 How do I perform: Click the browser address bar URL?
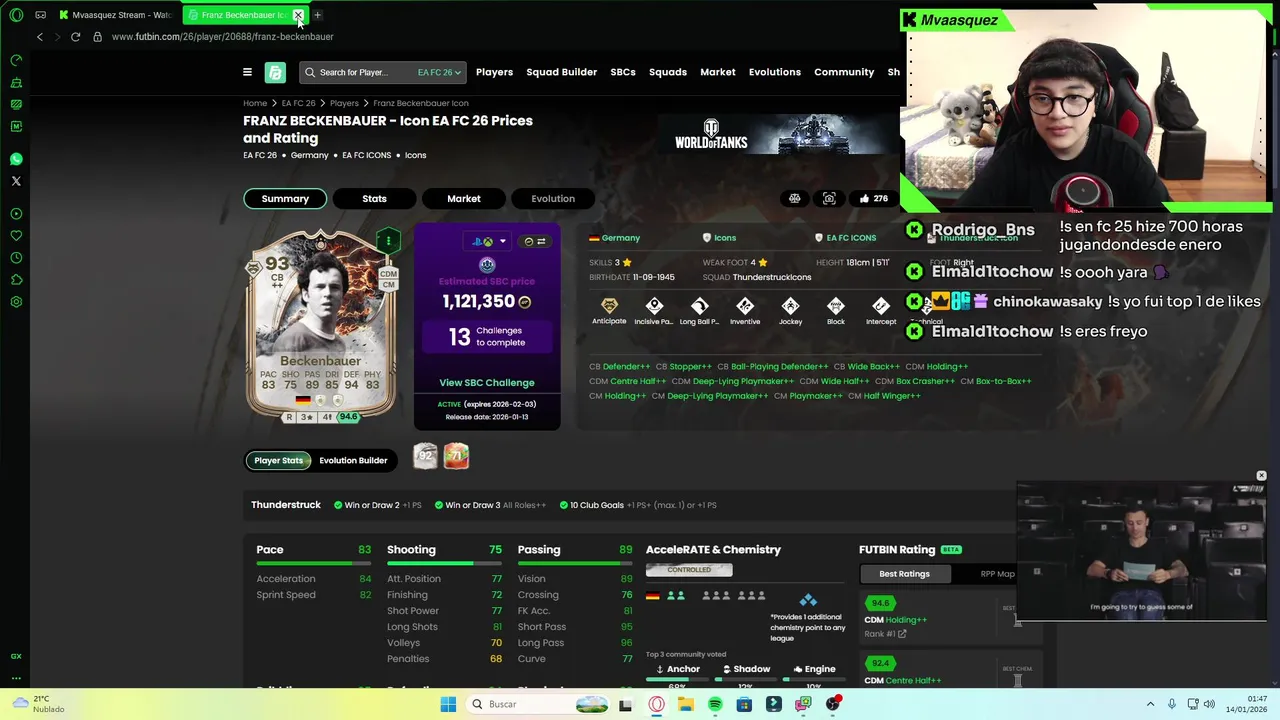click(222, 37)
